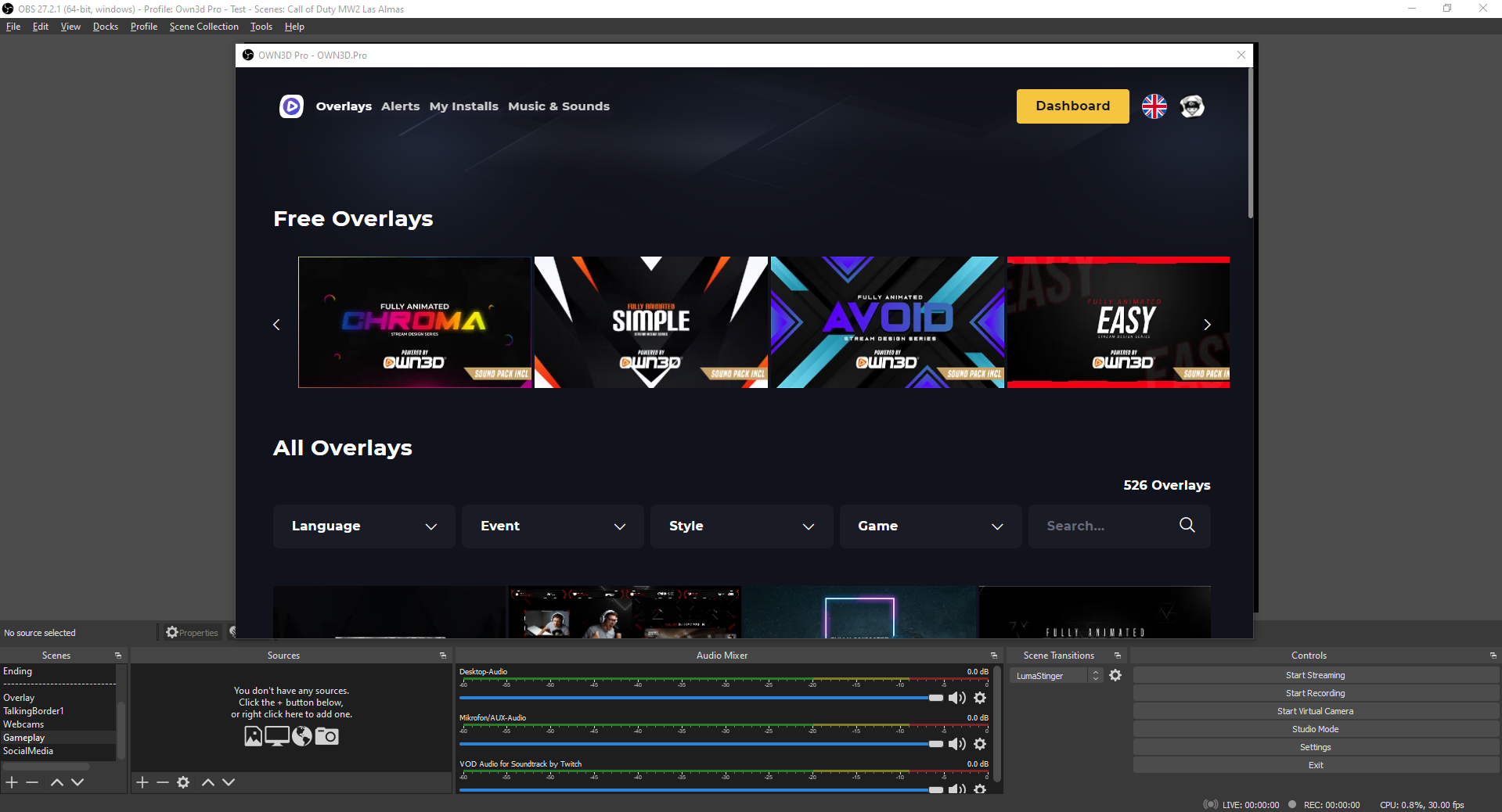The height and width of the screenshot is (812, 1502).
Task: Open source properties gear in Sources toolbar
Action: (x=183, y=782)
